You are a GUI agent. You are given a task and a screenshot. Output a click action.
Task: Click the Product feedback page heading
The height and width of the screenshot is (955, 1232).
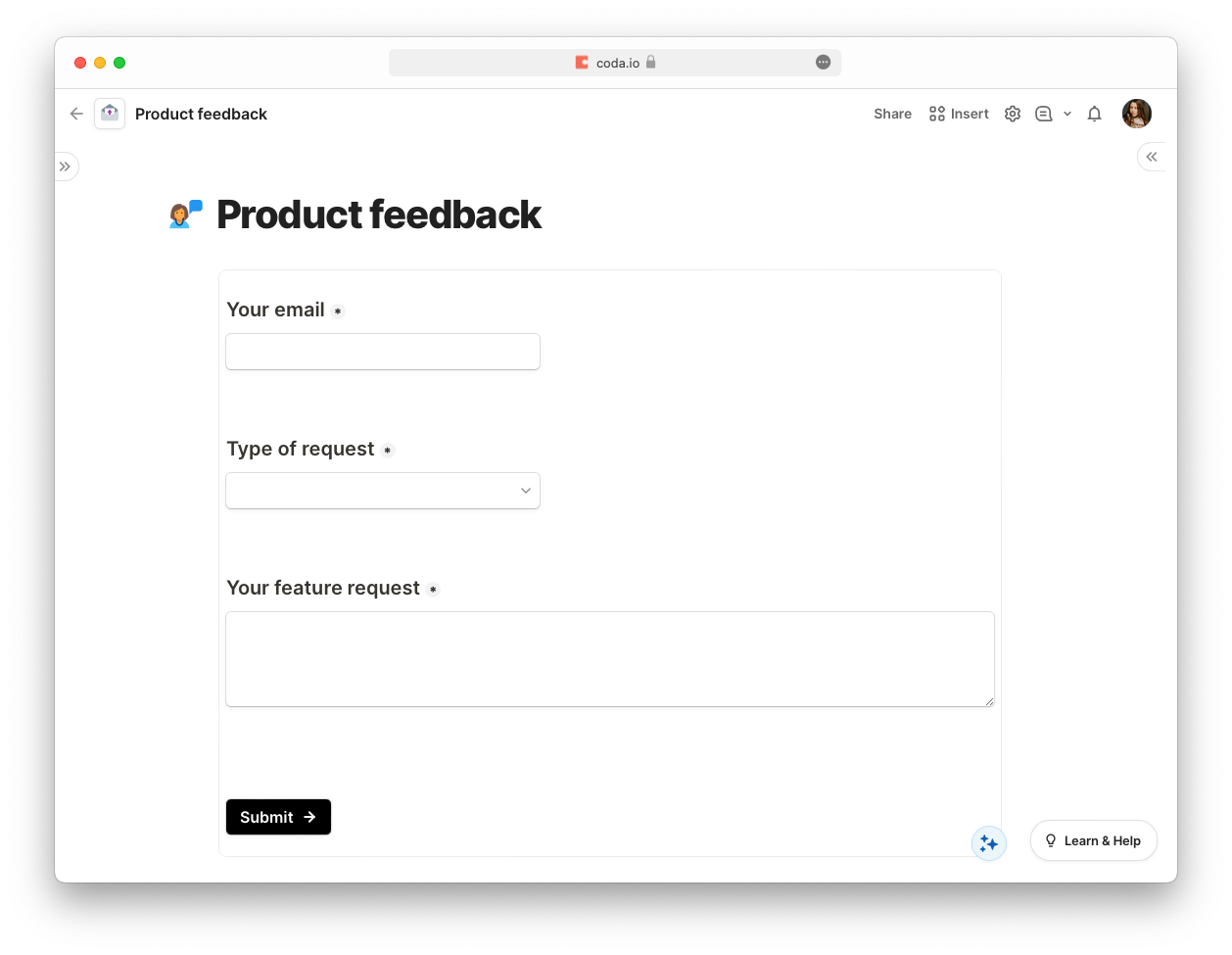pyautogui.click(x=379, y=215)
